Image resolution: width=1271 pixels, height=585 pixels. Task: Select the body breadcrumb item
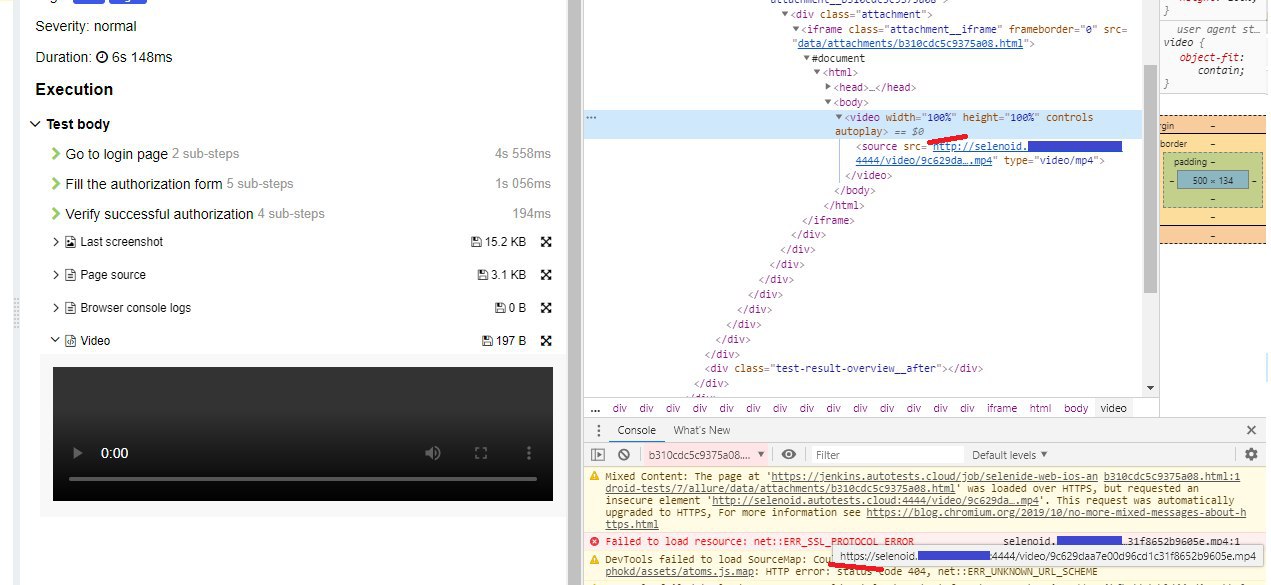[x=1076, y=408]
